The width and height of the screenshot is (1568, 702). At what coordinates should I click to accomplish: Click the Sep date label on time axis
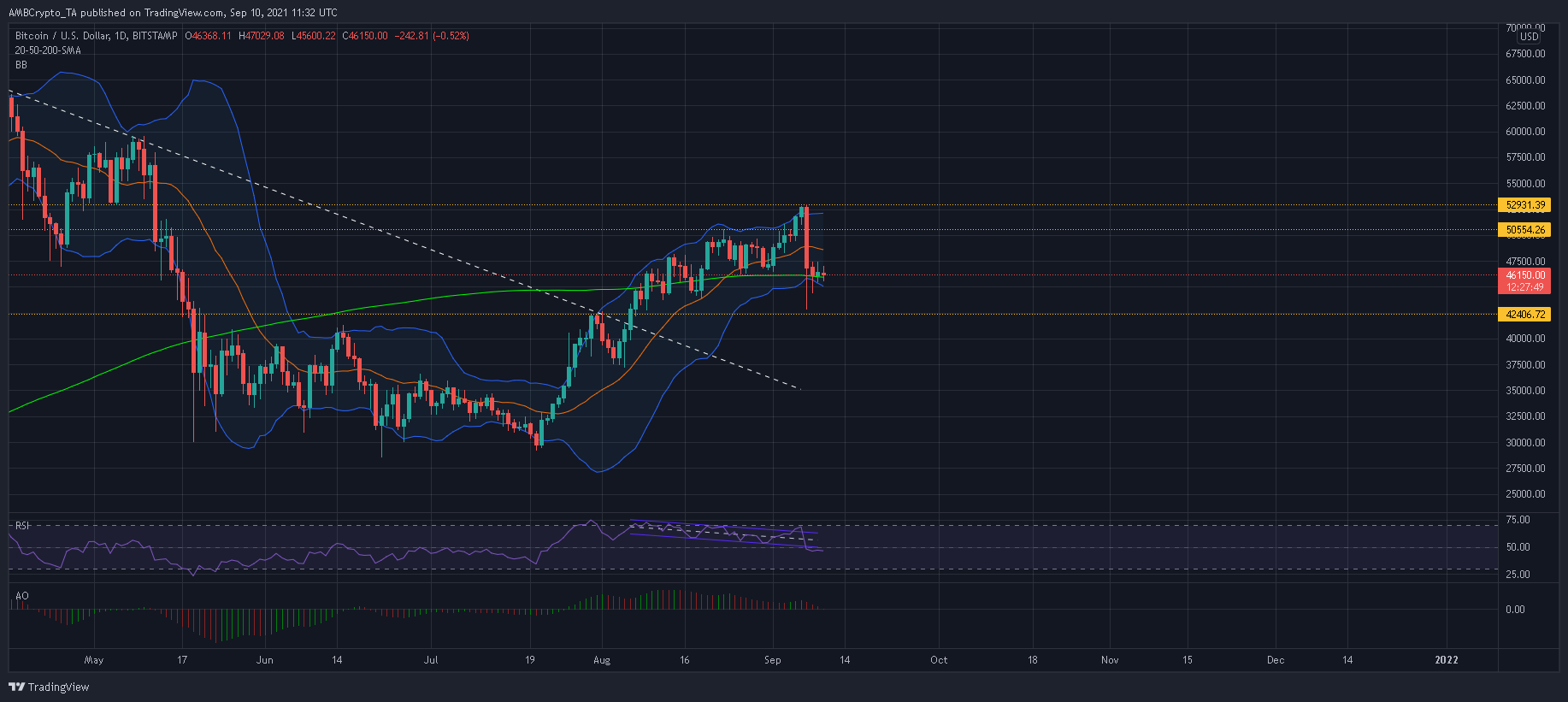[x=773, y=660]
